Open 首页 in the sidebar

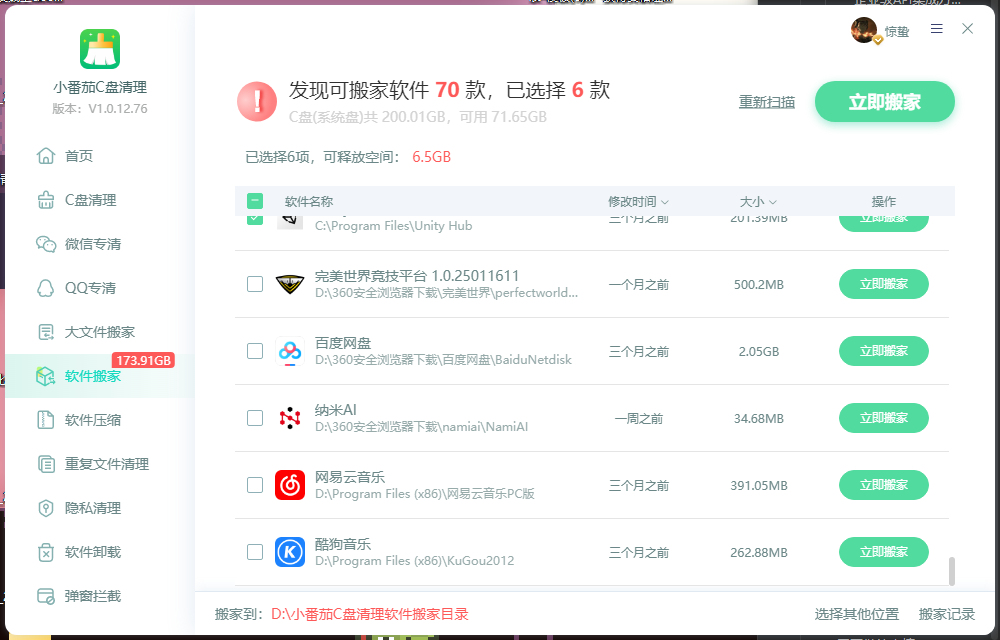pos(100,156)
